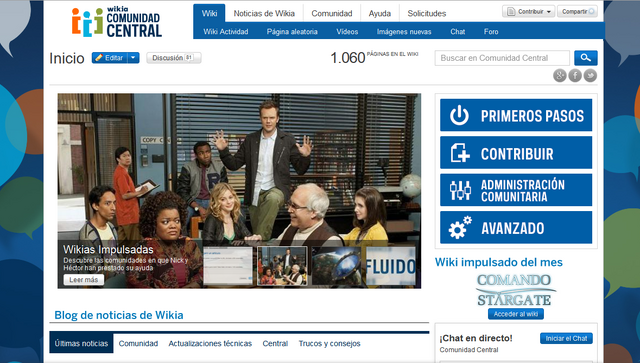The width and height of the screenshot is (640, 363).
Task: Open Blog de noticias de Wikia heading
Action: click(x=119, y=315)
